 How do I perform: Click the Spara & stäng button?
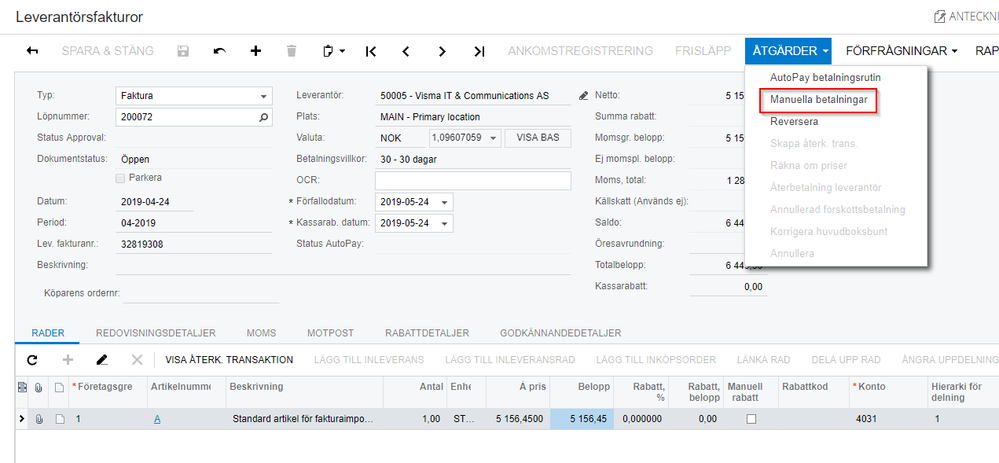pos(108,51)
